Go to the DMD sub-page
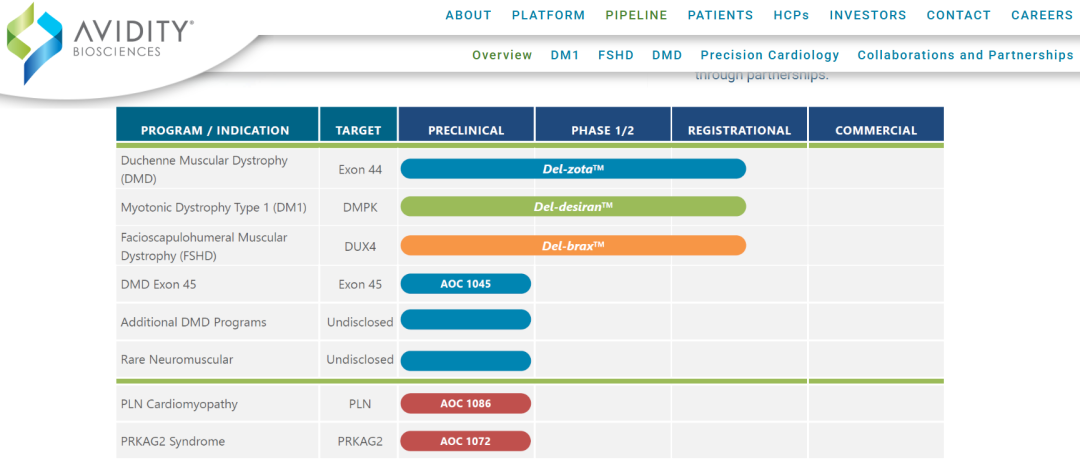The image size is (1080, 460). pos(667,55)
